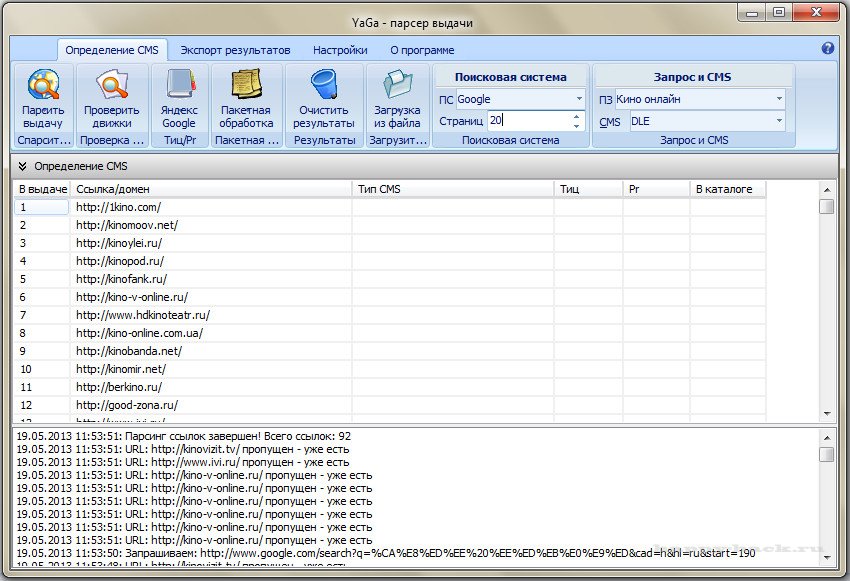Click the results table scrollbar thumb
This screenshot has width=850, height=581.
827,206
